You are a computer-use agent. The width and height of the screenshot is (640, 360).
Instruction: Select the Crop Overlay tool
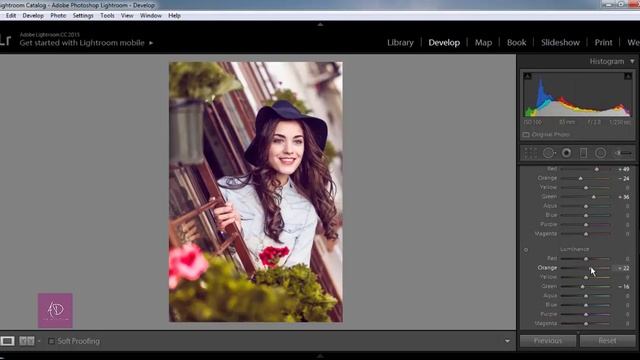[x=530, y=153]
